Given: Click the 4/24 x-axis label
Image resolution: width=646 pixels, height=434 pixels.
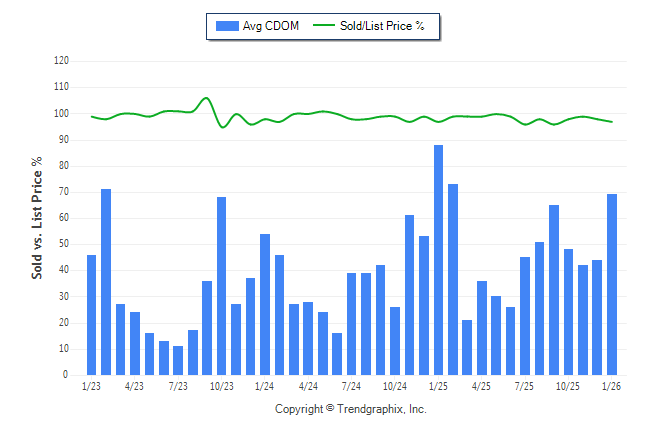Looking at the screenshot, I should [308, 386].
